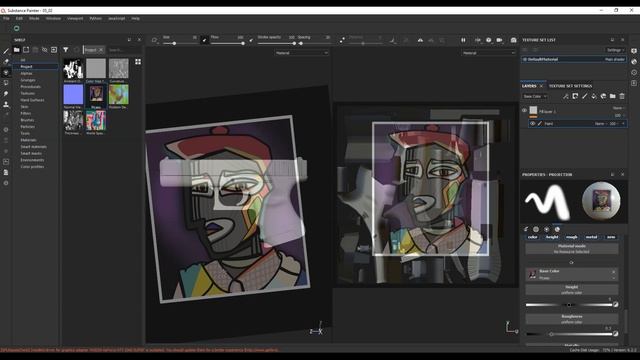Open the right viewport Material dropdown
The image size is (640, 360).
click(489, 53)
